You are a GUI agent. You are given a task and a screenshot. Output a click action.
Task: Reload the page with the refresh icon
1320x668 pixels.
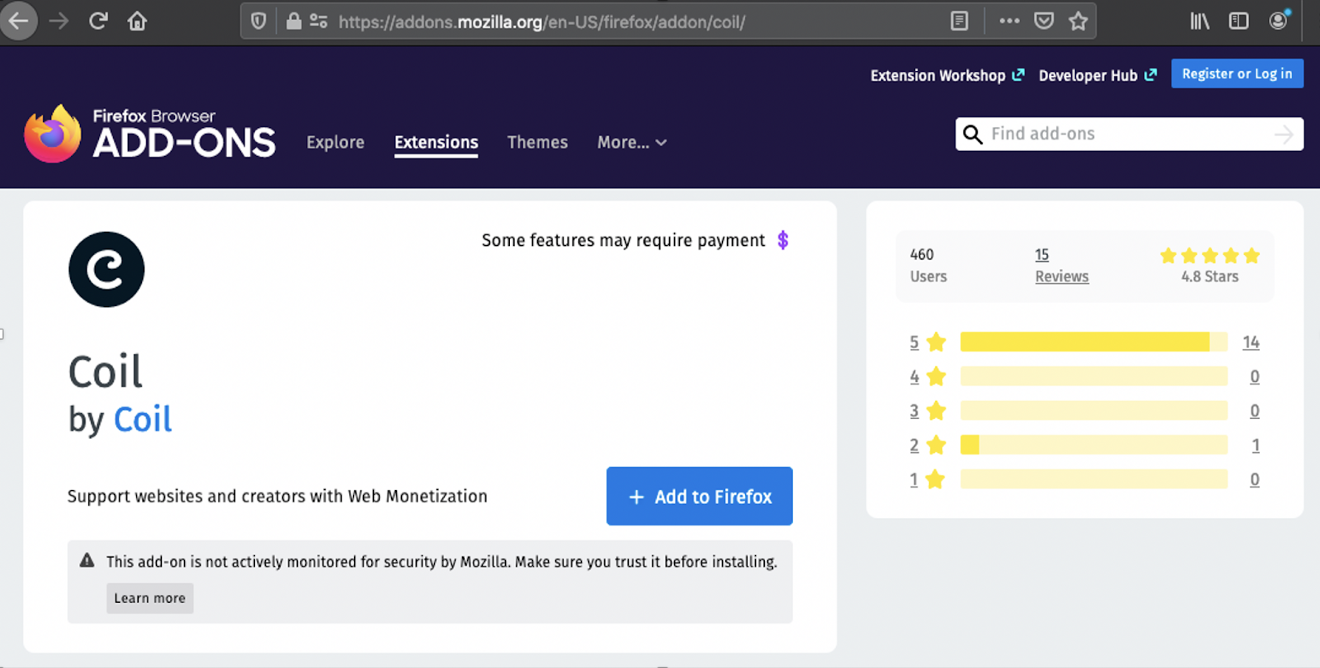[x=98, y=21]
